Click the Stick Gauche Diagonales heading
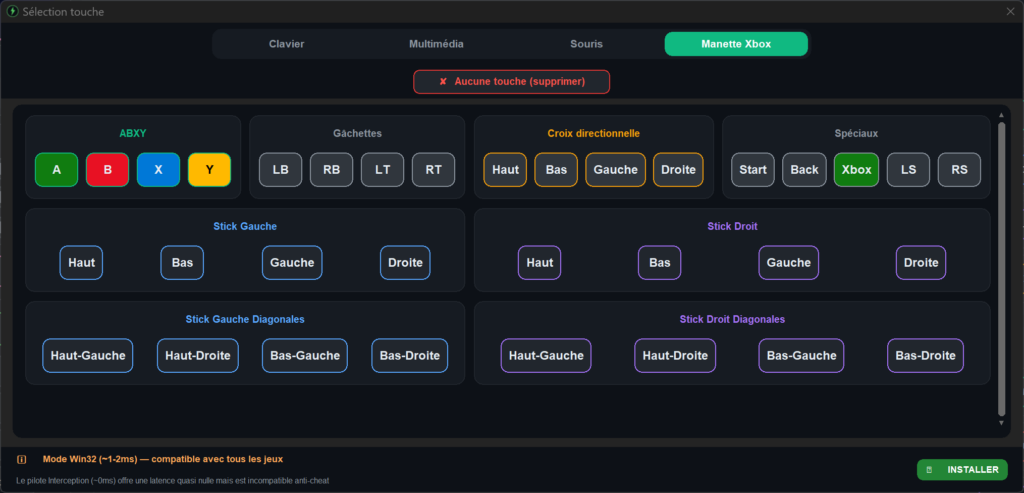Screen dimensions: 1024x493 click(x=245, y=320)
